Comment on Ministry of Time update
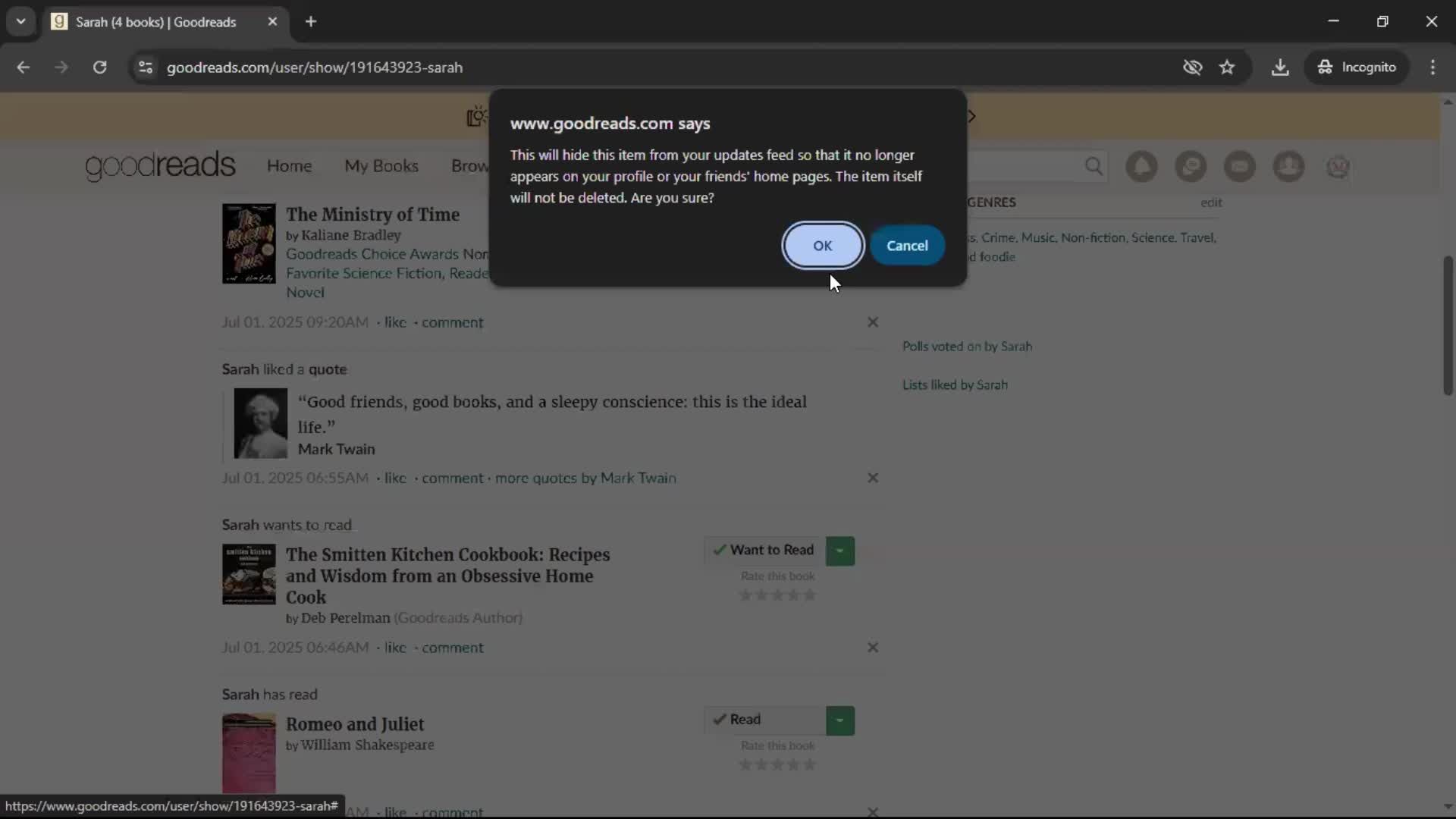 [453, 322]
